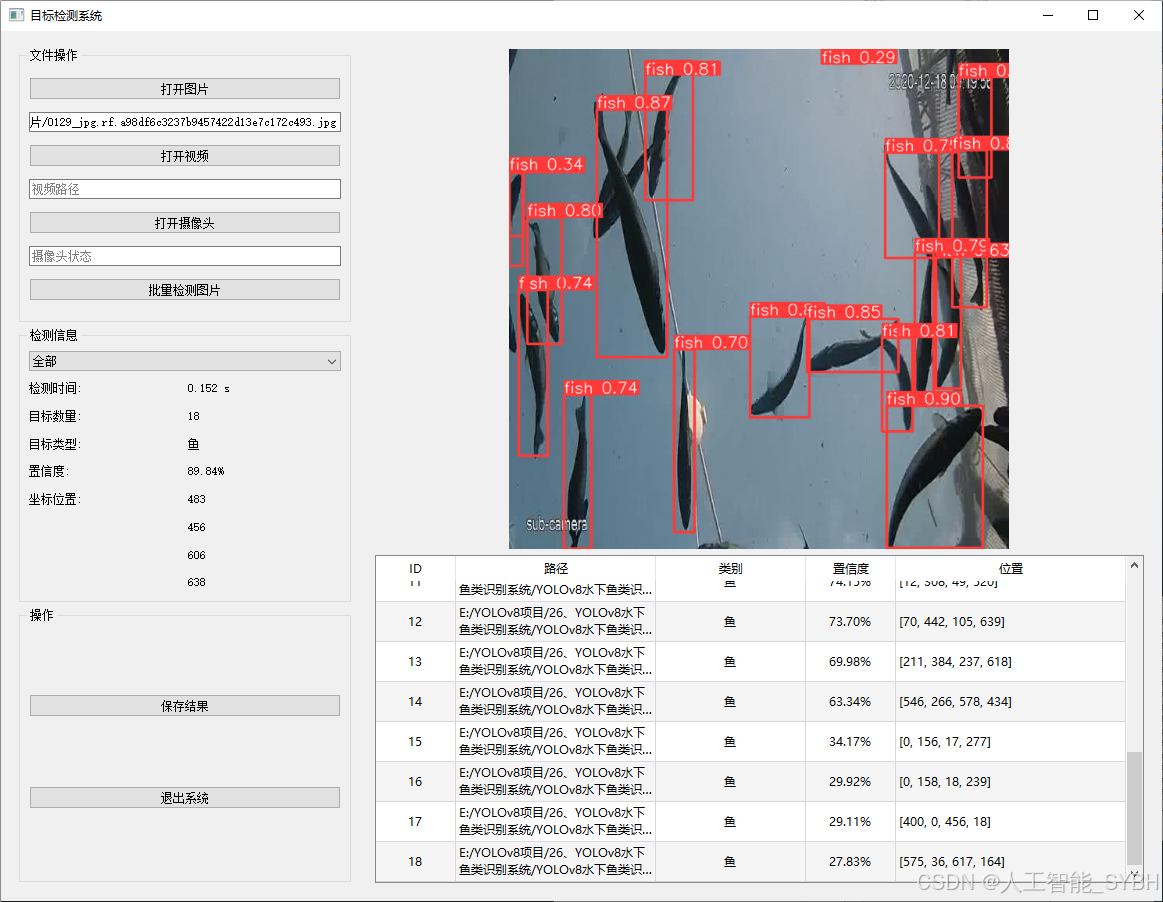Click the ID column header

tap(414, 567)
